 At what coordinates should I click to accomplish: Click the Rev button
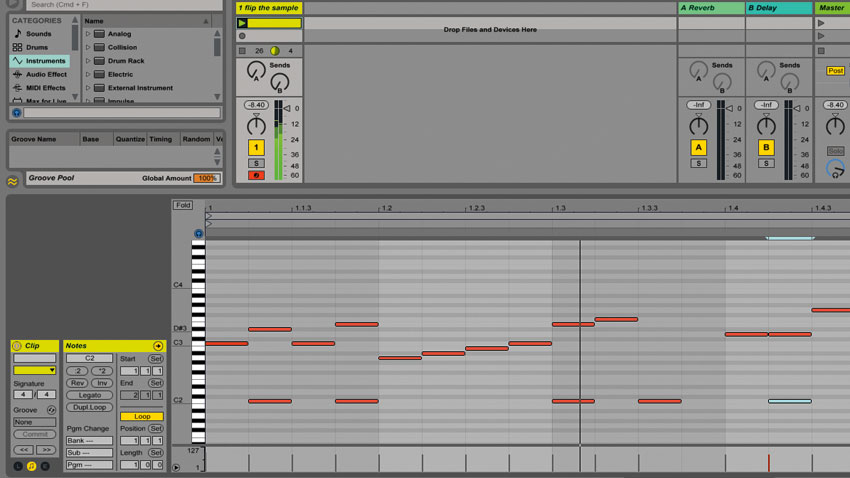coord(78,383)
